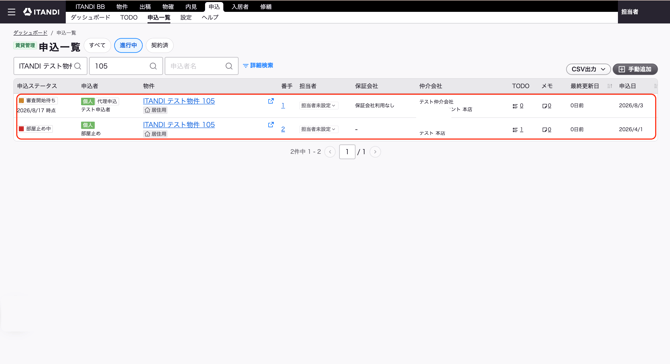Image resolution: width=670 pixels, height=364 pixels.
Task: Click the 代理申込 tag
Action: coord(107,101)
